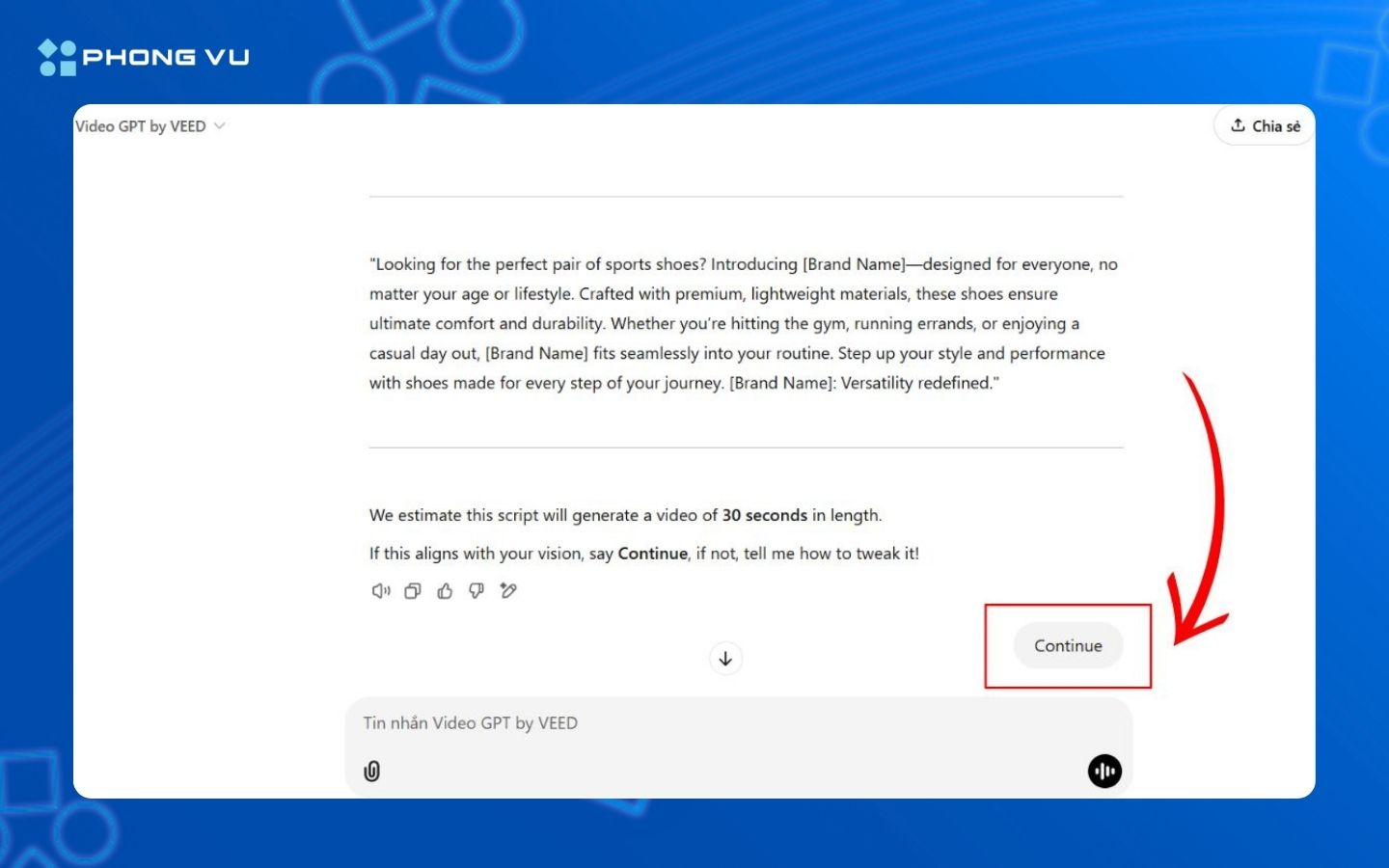
Task: Click the bold Continue word in the reply
Action: pos(653,554)
